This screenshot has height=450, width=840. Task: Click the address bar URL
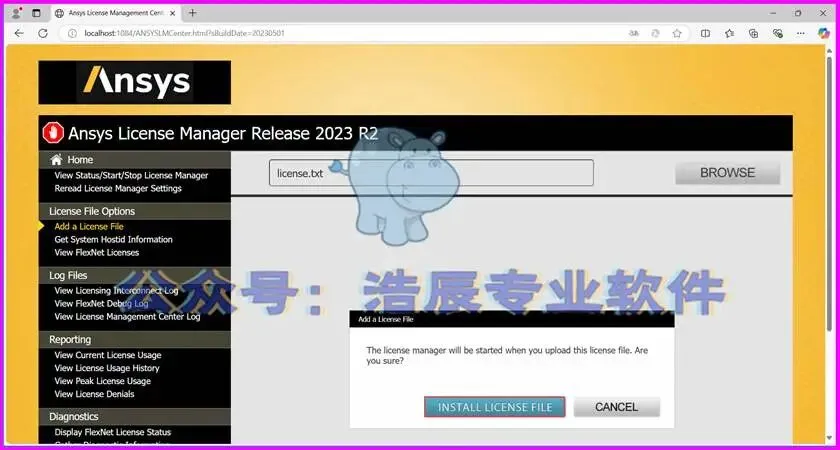(x=184, y=33)
